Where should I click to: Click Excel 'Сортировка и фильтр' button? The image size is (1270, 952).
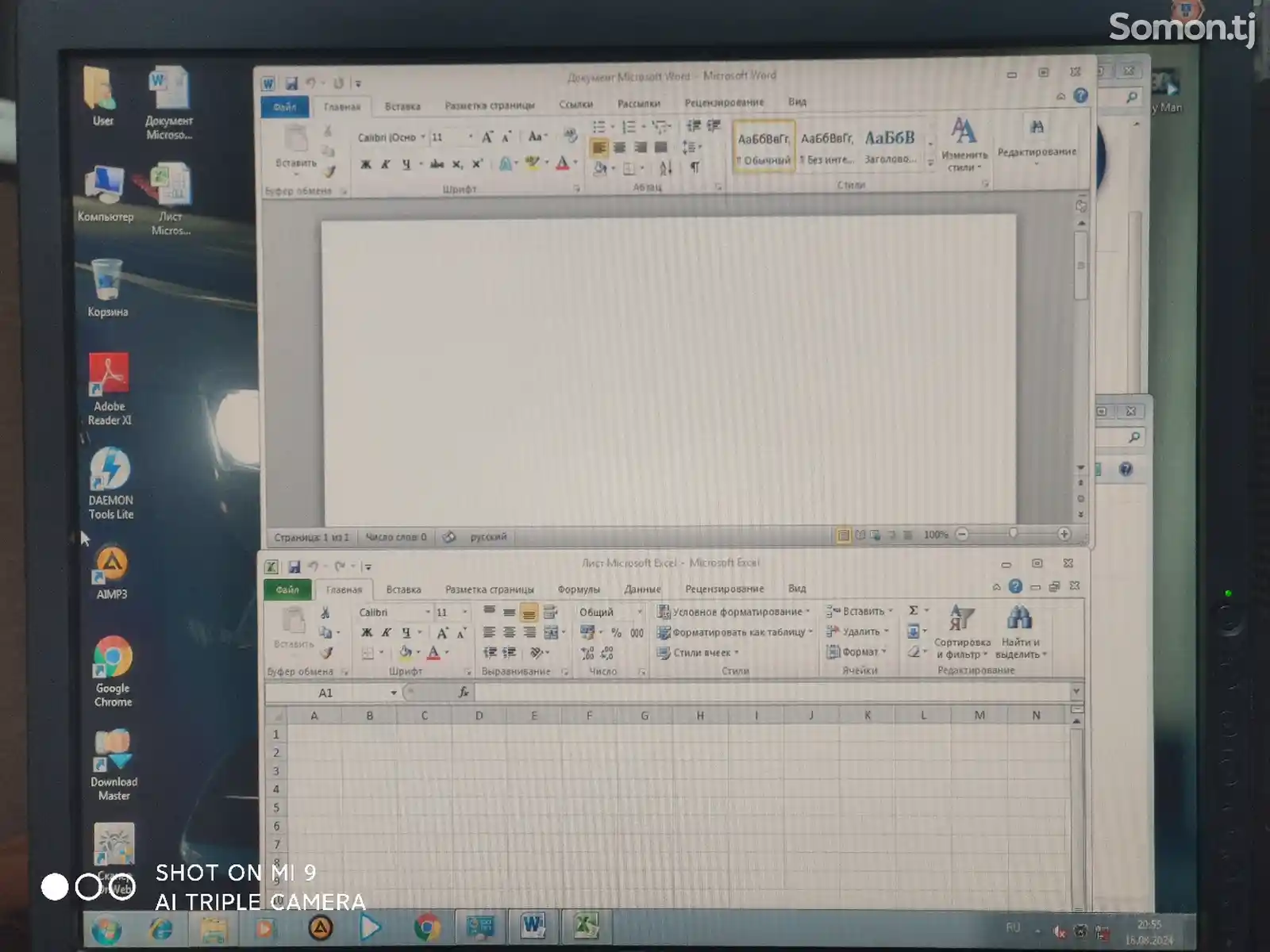pos(962,632)
